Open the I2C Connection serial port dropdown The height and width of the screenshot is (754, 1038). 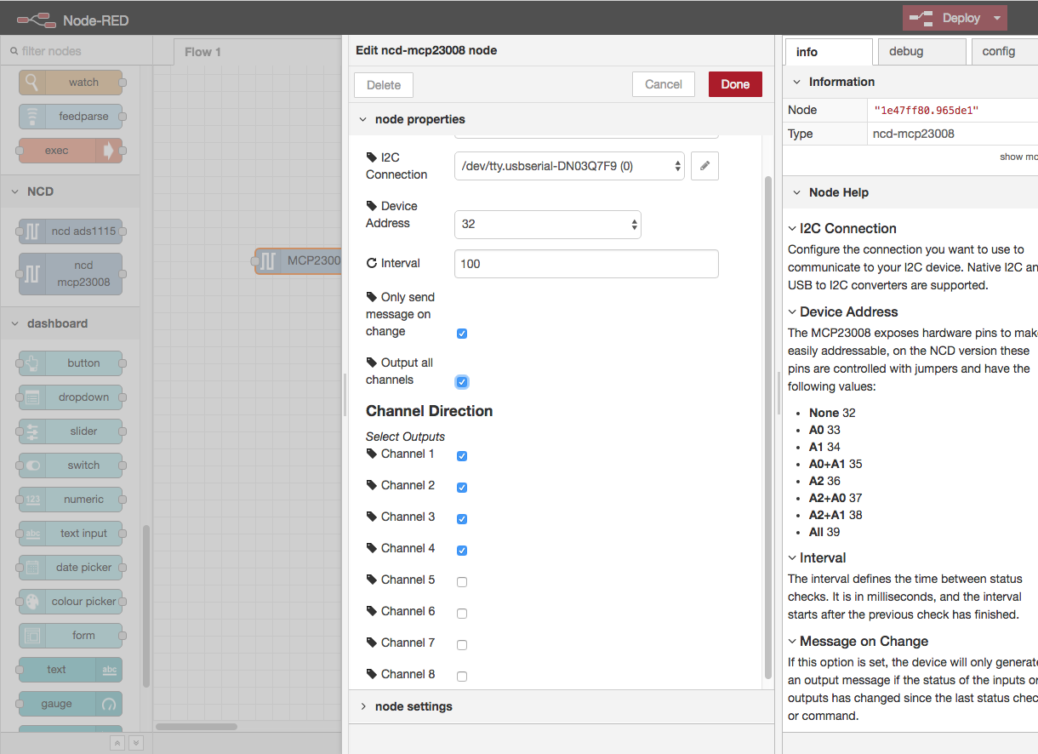[x=567, y=166]
